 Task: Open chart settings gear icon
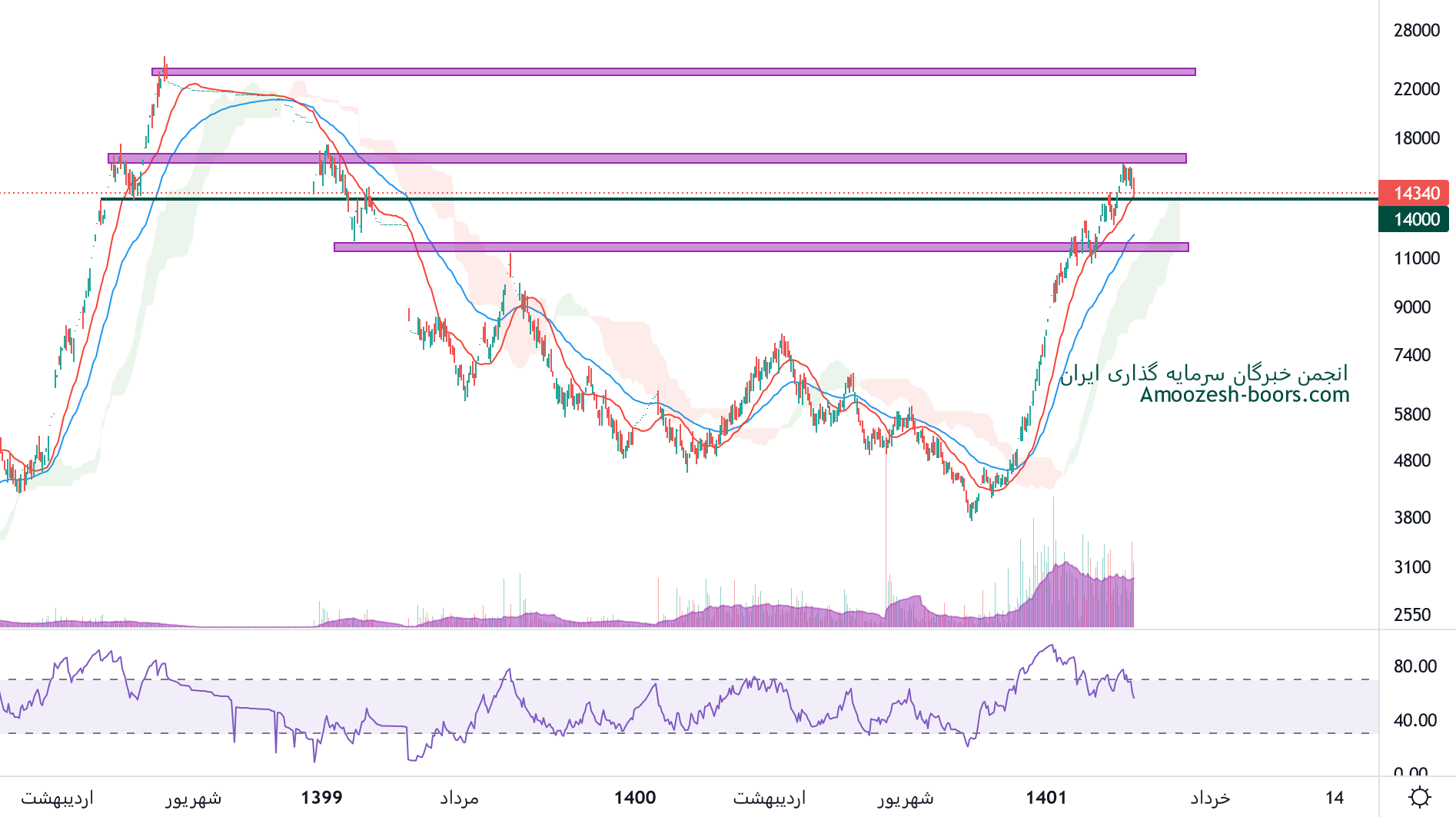[x=1419, y=797]
